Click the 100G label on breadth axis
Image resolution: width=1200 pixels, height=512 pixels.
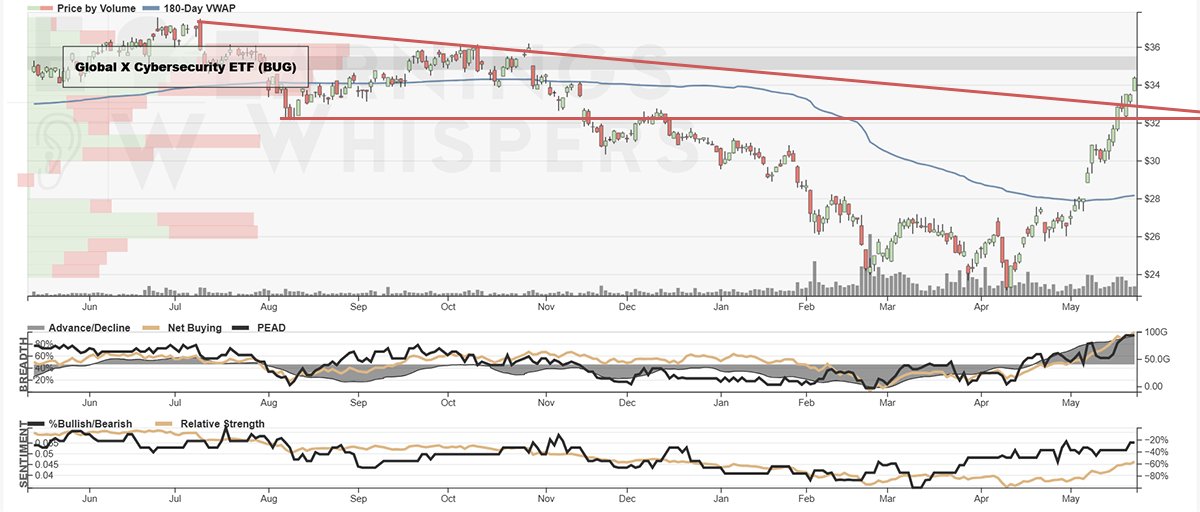tap(1155, 332)
